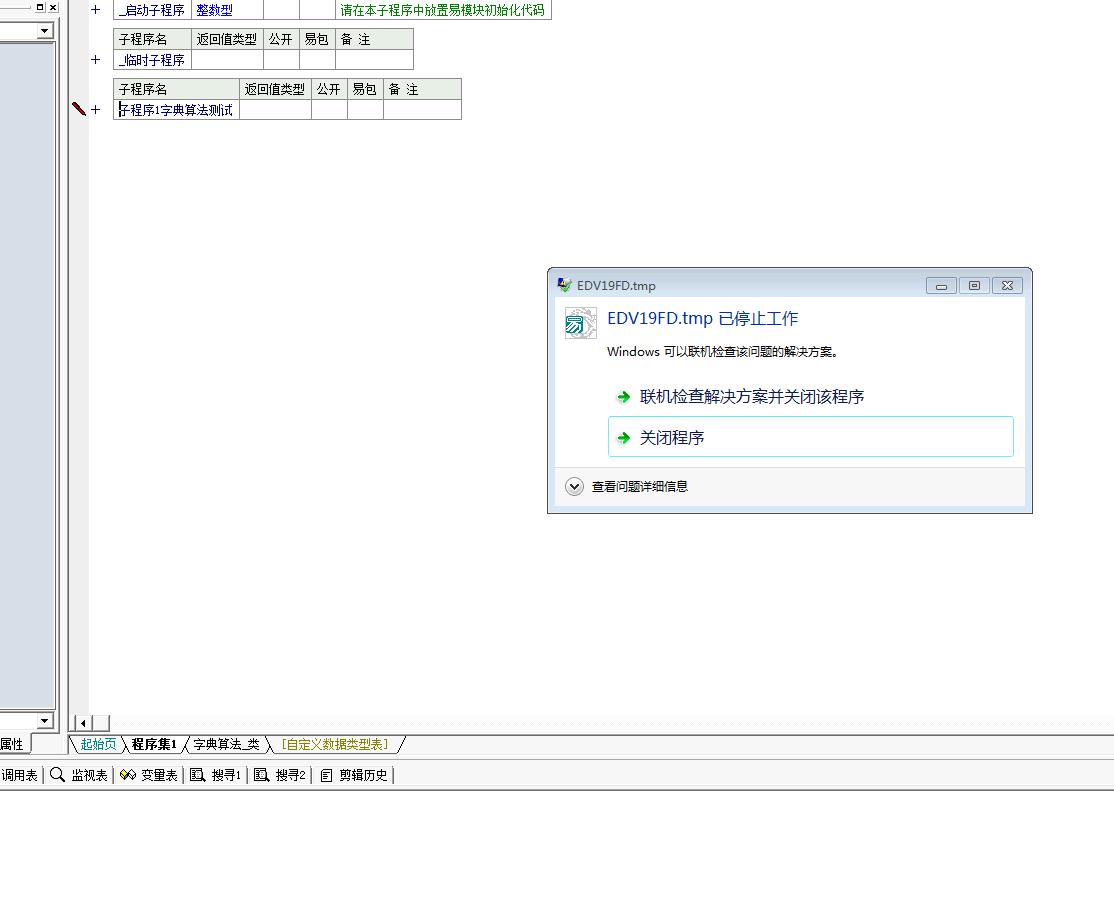Float the left side panel restore icon

(x=40, y=7)
